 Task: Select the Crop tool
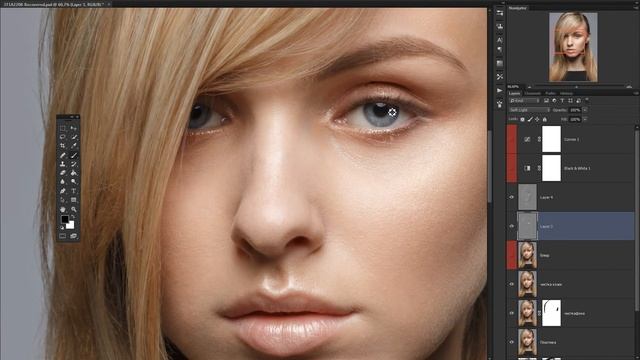63,146
